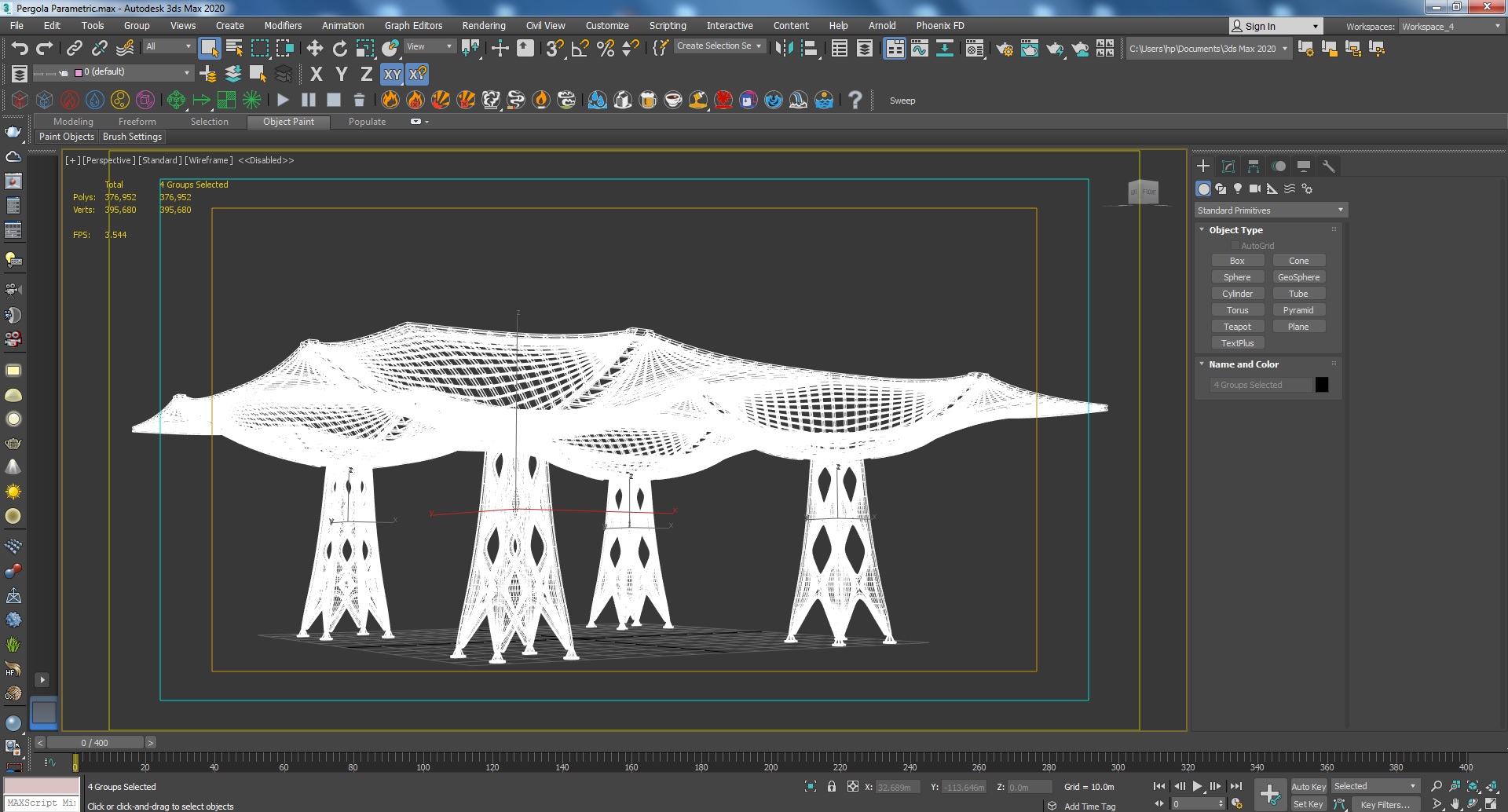
Task: Create a Teapot primitive
Action: pos(1237,327)
